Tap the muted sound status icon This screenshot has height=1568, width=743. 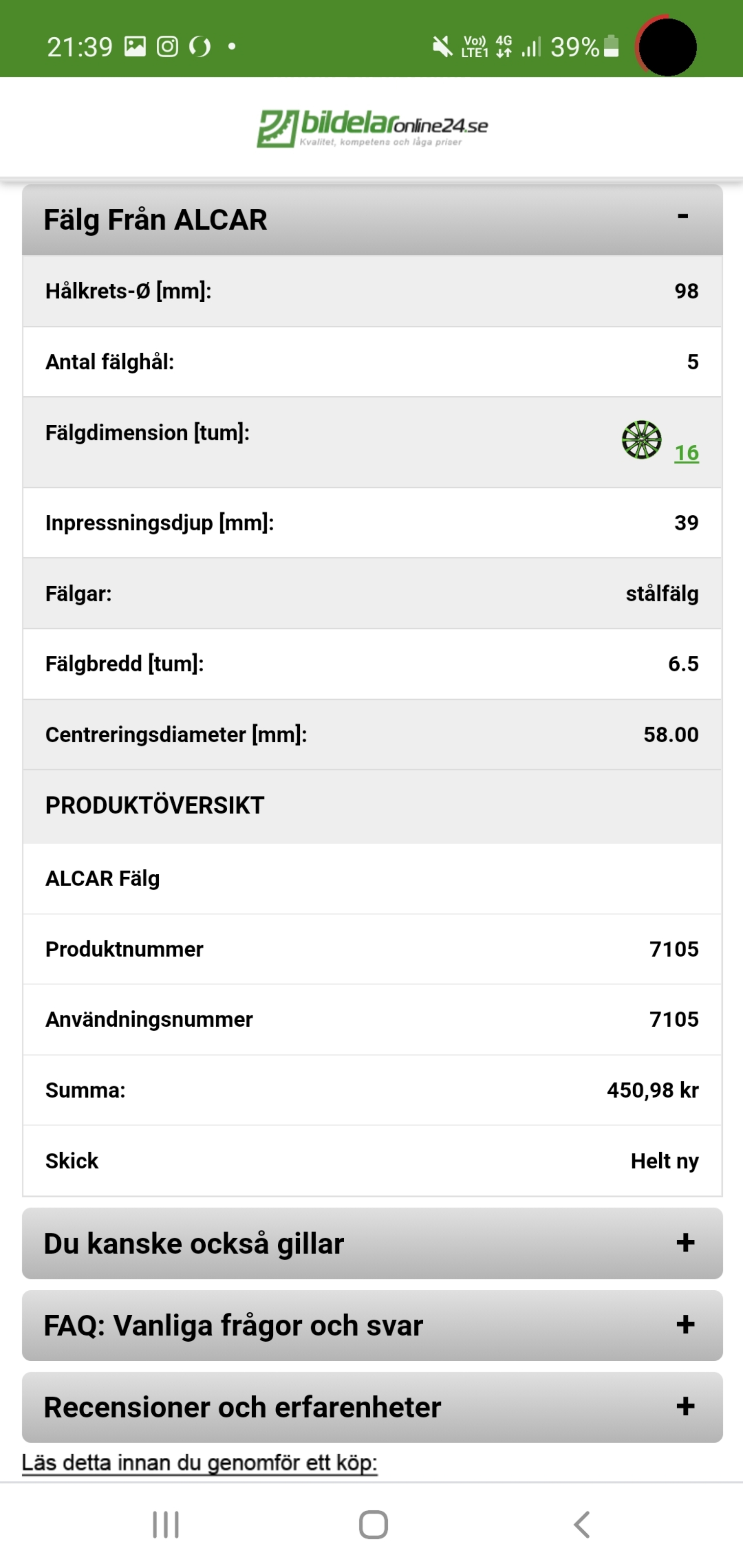(x=443, y=46)
